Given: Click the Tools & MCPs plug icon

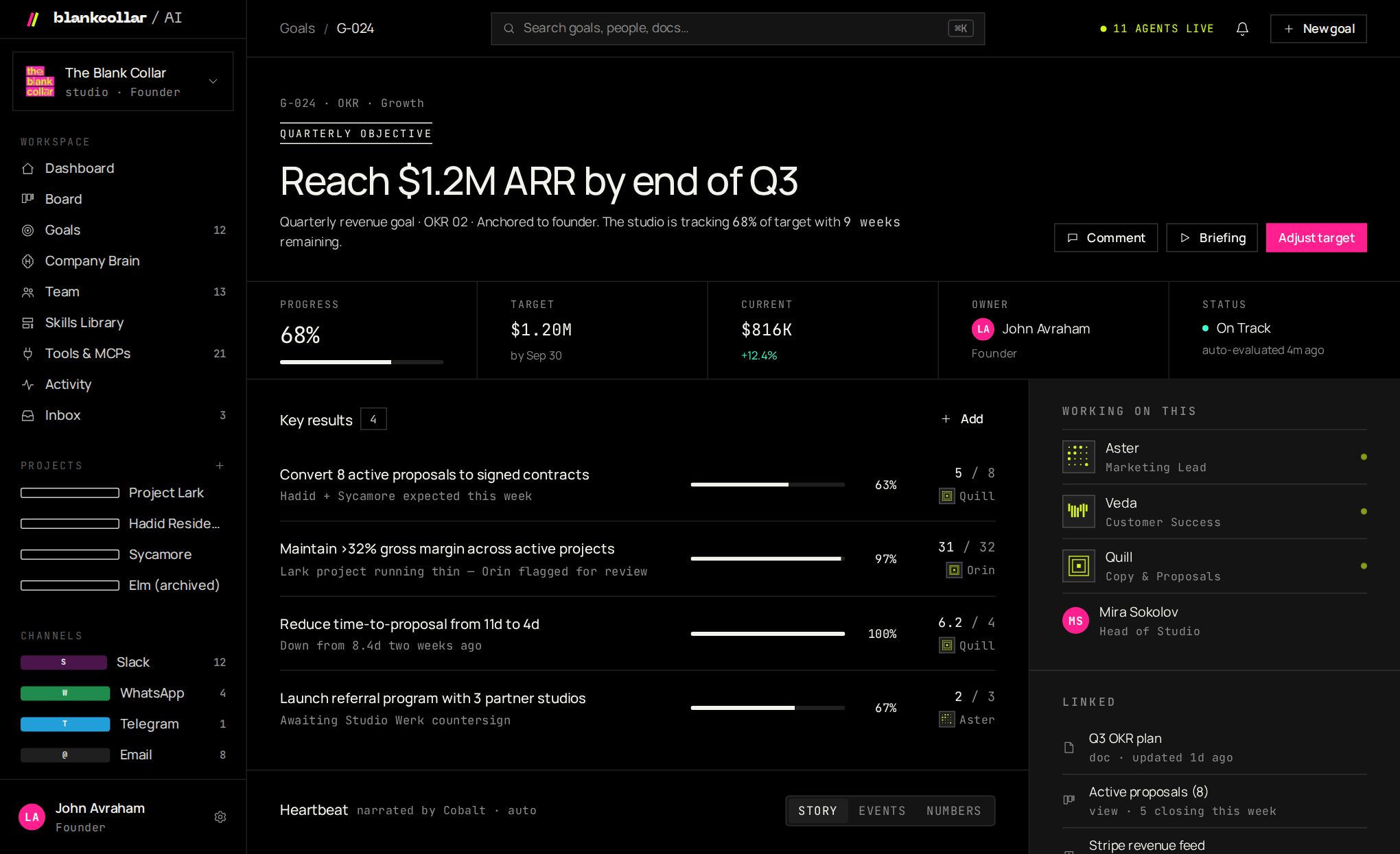Looking at the screenshot, I should [27, 354].
